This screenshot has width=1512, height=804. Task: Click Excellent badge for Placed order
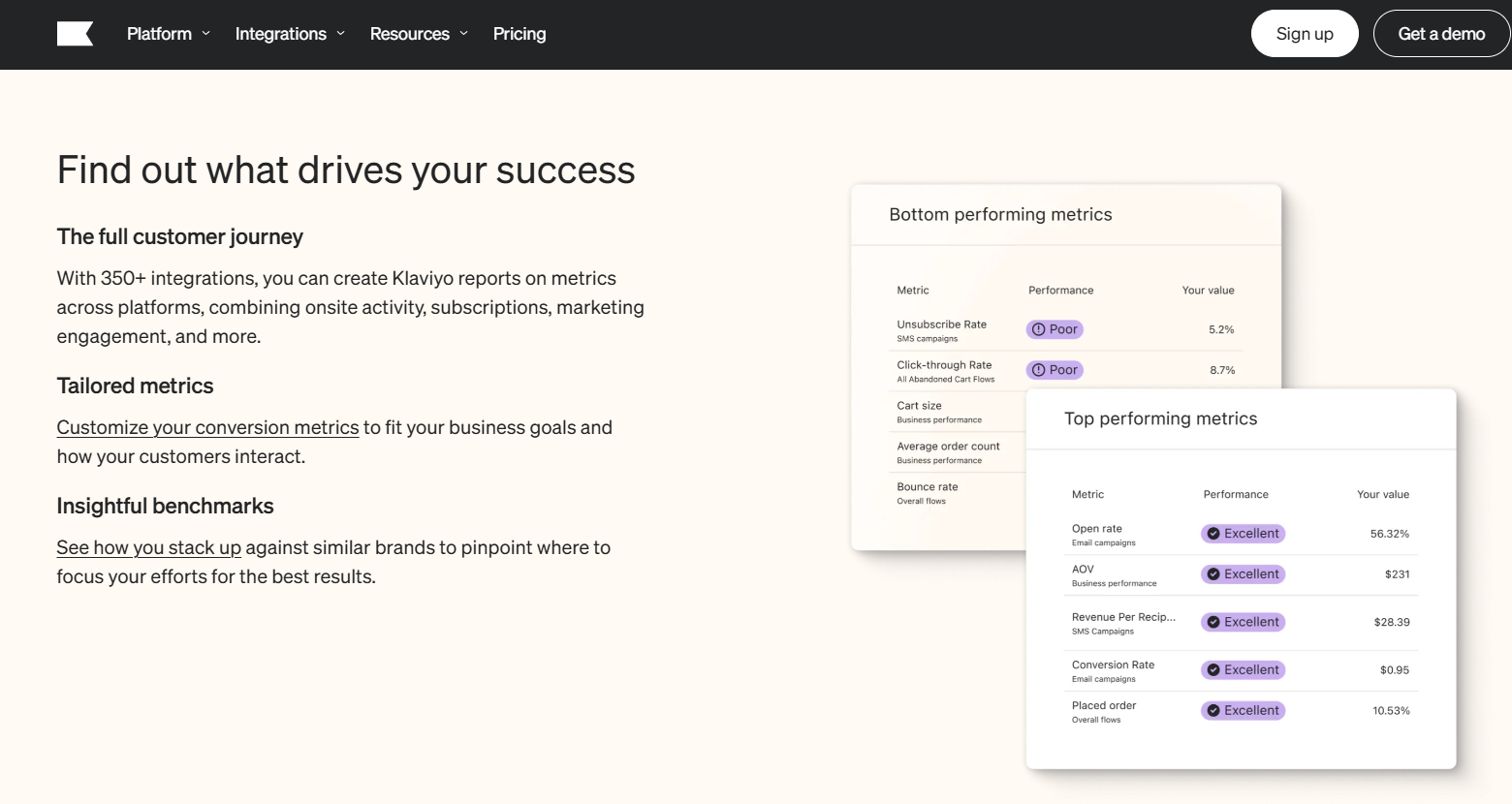click(1243, 711)
